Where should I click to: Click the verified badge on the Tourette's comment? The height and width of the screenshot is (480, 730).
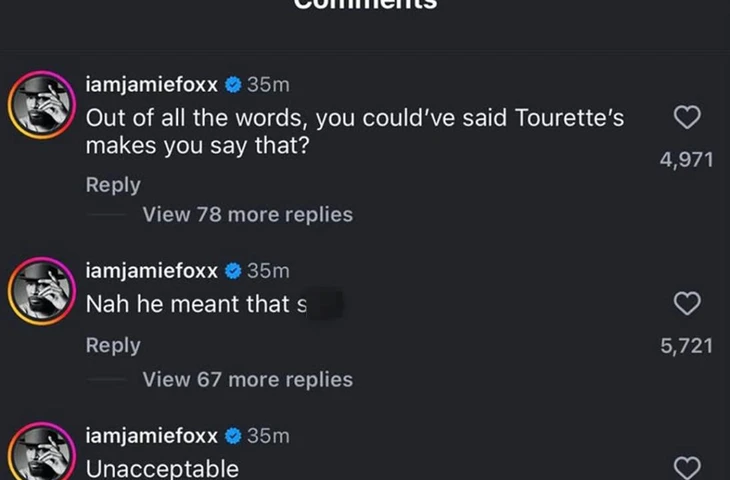pos(232,83)
